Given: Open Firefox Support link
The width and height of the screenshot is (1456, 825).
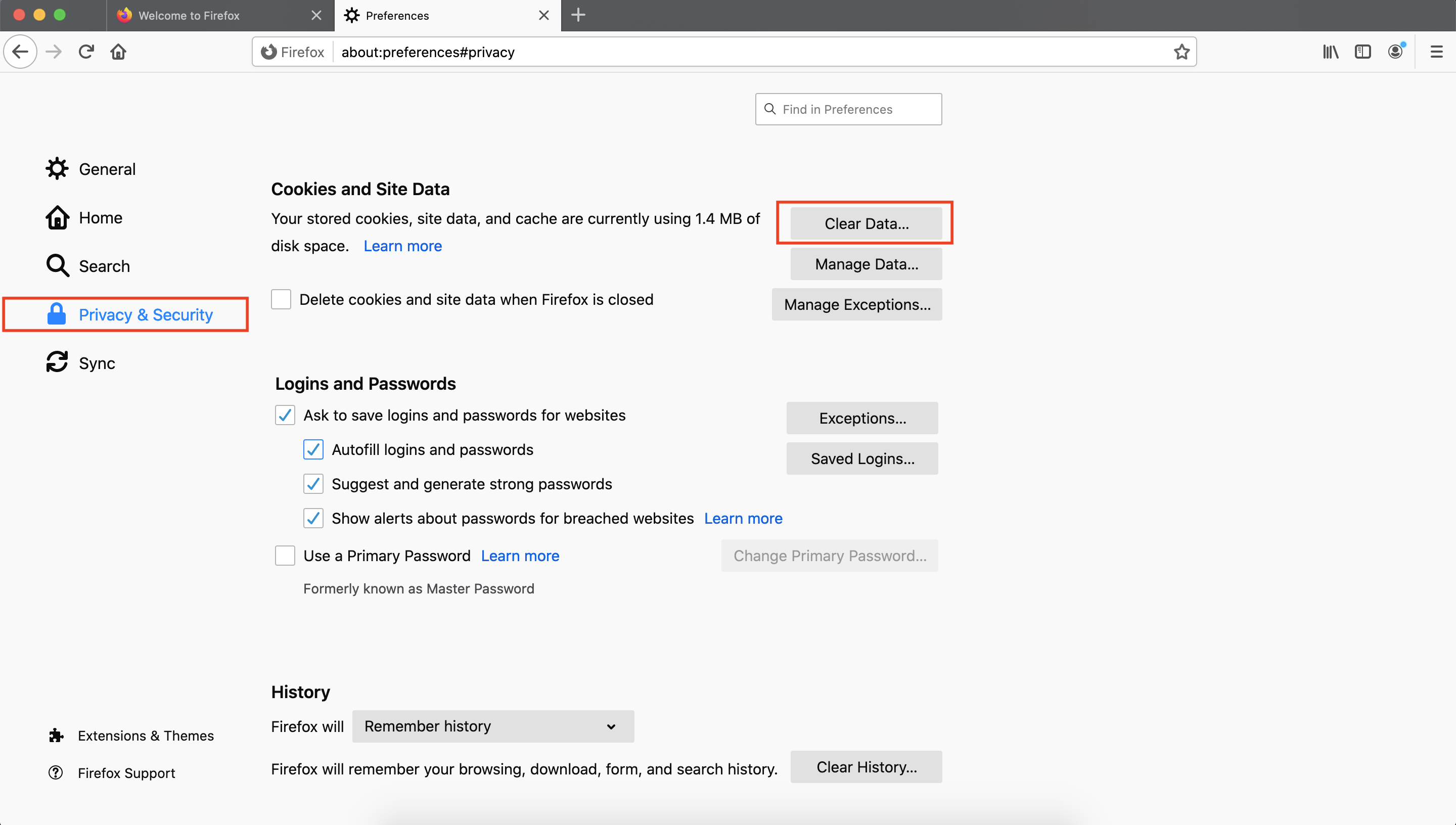Looking at the screenshot, I should click(x=126, y=773).
